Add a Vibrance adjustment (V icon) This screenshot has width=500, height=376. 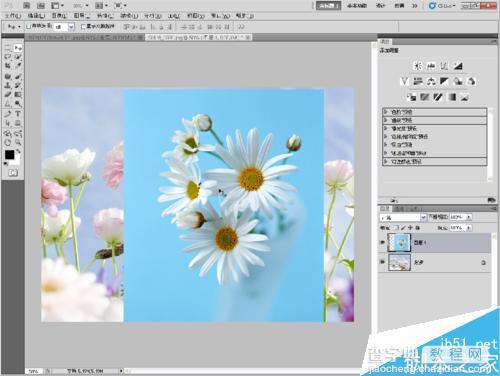click(x=404, y=81)
